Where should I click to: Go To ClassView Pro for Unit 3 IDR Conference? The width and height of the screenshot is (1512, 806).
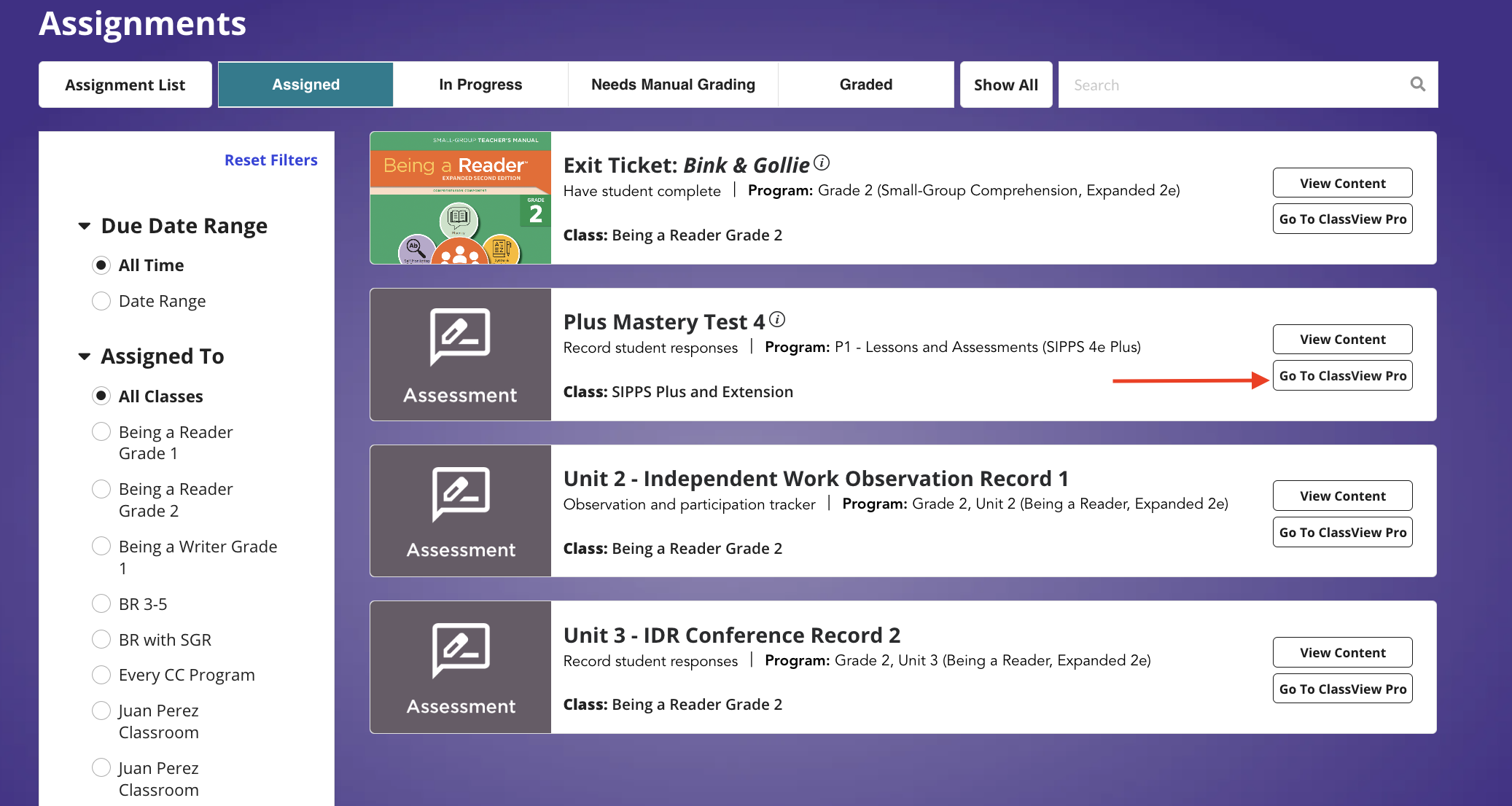[x=1342, y=689]
